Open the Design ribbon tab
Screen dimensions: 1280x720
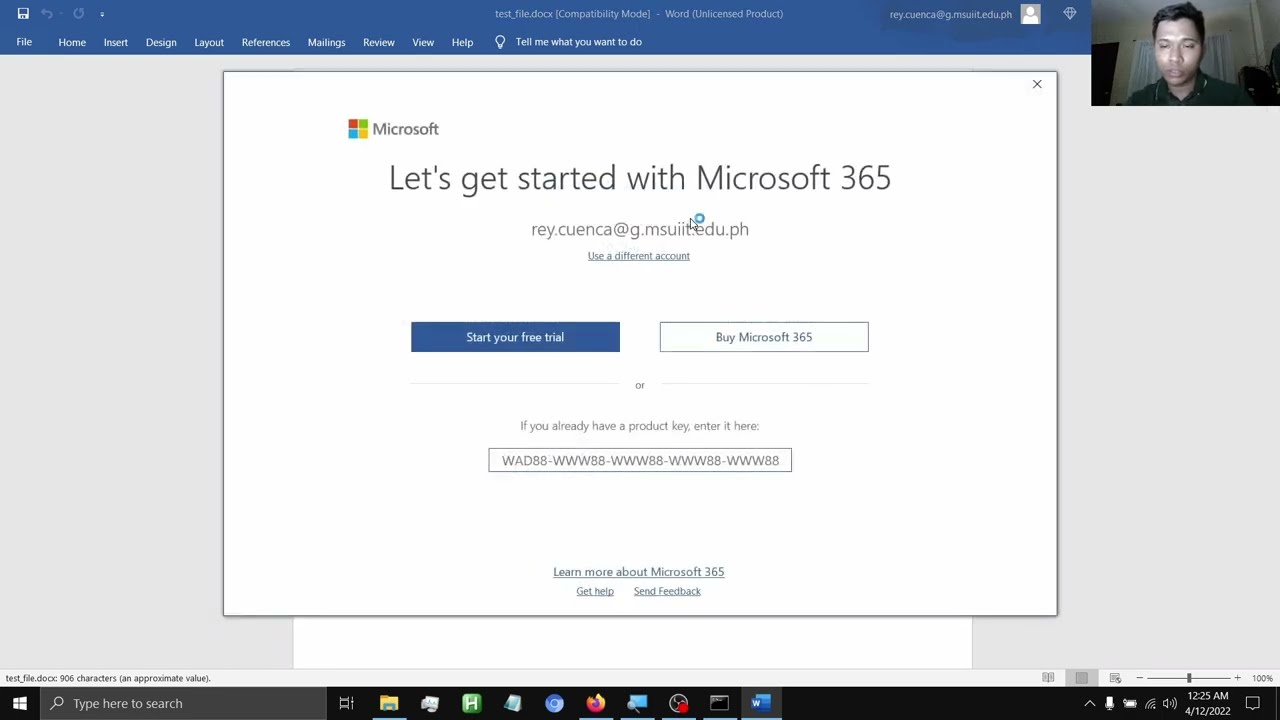(x=161, y=42)
